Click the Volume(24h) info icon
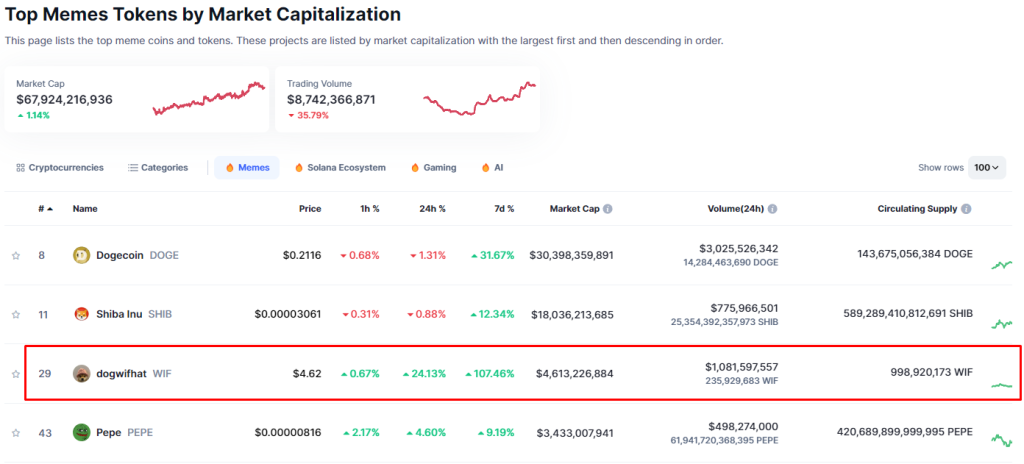This screenshot has width=1024, height=464. (772, 209)
